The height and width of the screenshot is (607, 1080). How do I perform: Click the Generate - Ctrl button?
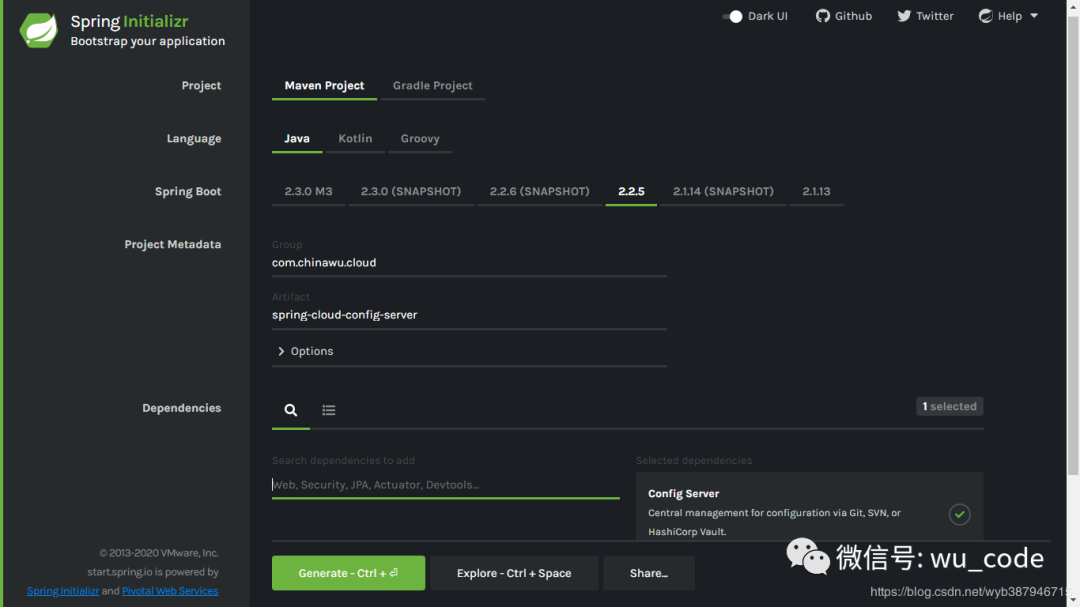[349, 573]
